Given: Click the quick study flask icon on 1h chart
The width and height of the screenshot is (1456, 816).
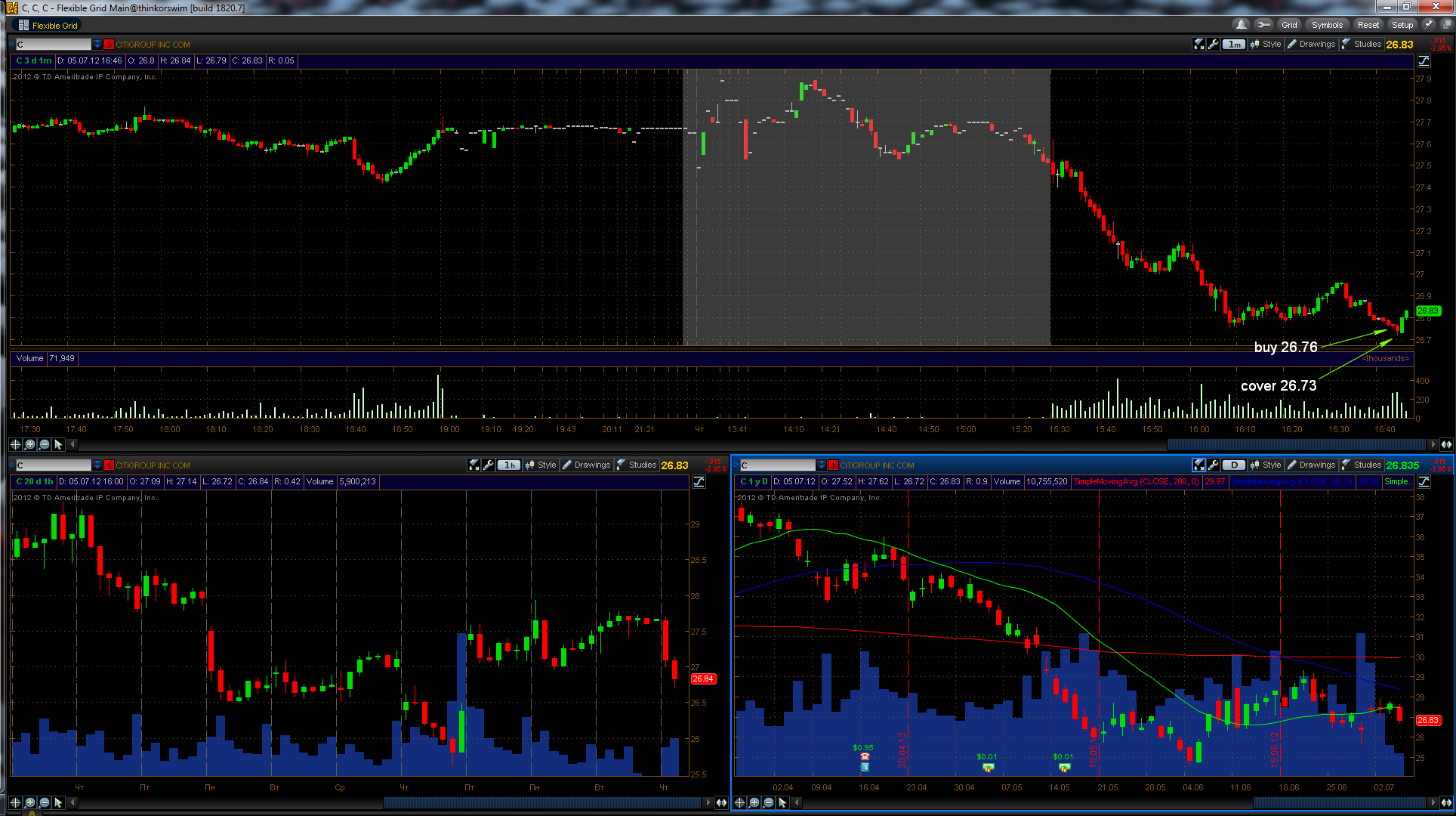Looking at the screenshot, I should coord(474,465).
